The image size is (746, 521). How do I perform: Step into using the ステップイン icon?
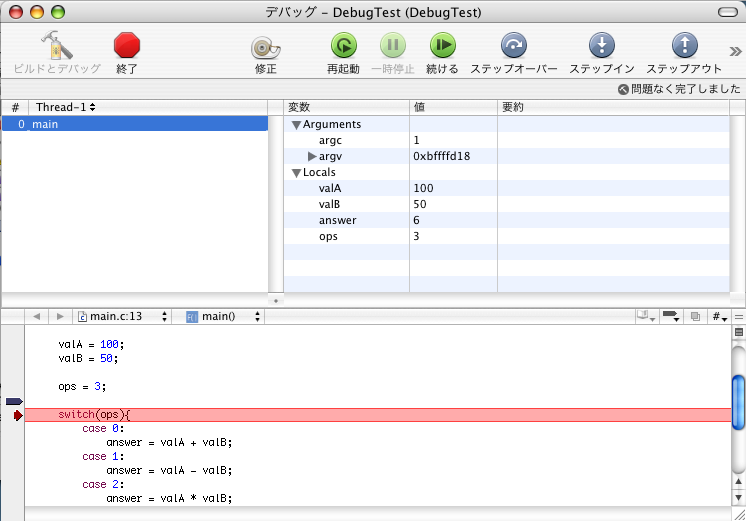[602, 46]
